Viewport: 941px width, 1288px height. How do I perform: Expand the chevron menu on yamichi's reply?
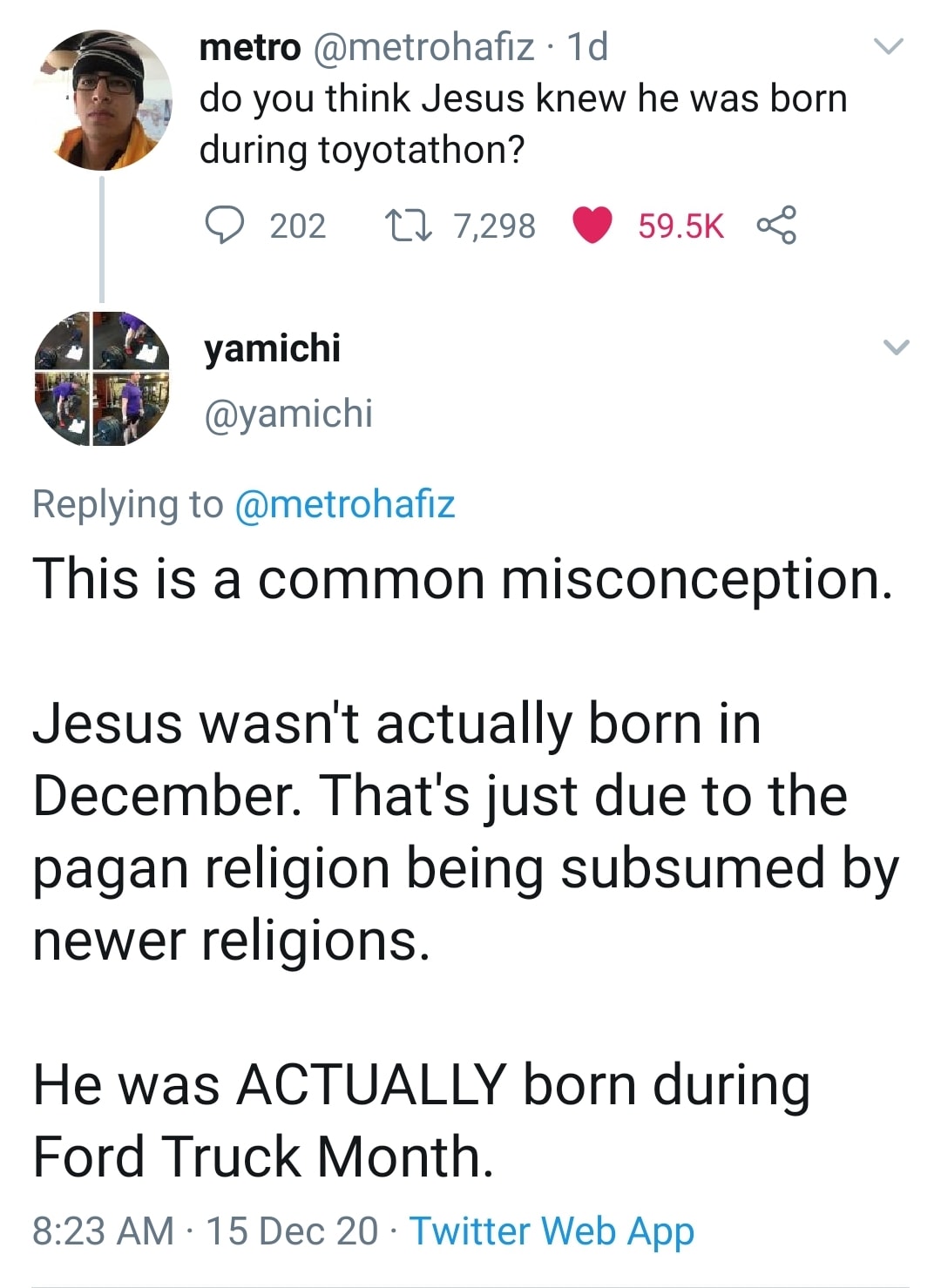(x=897, y=347)
